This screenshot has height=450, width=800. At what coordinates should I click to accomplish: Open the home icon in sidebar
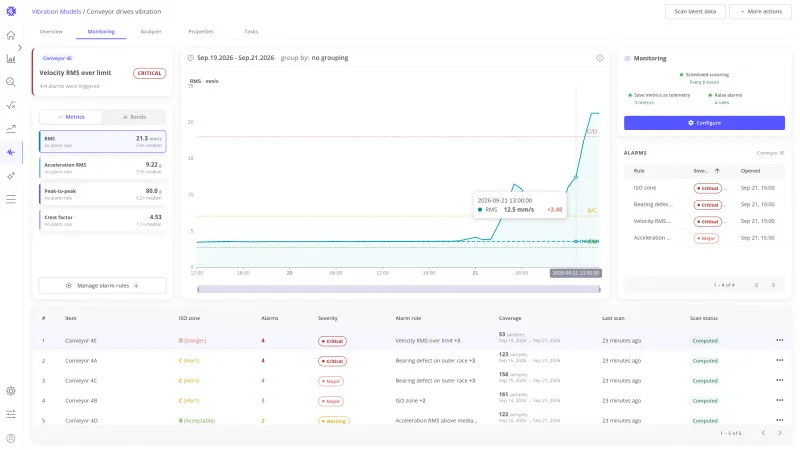11,35
